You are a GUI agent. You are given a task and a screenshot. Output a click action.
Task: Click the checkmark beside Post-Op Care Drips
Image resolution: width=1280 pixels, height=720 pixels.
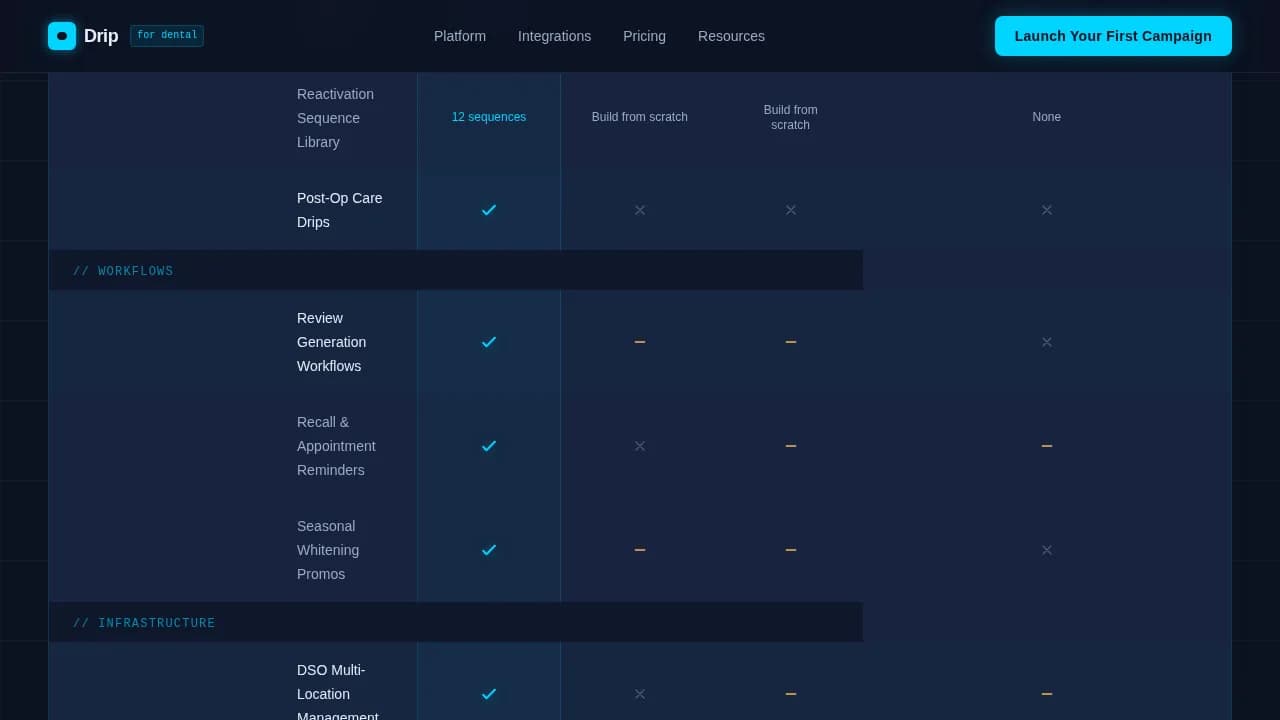point(489,210)
